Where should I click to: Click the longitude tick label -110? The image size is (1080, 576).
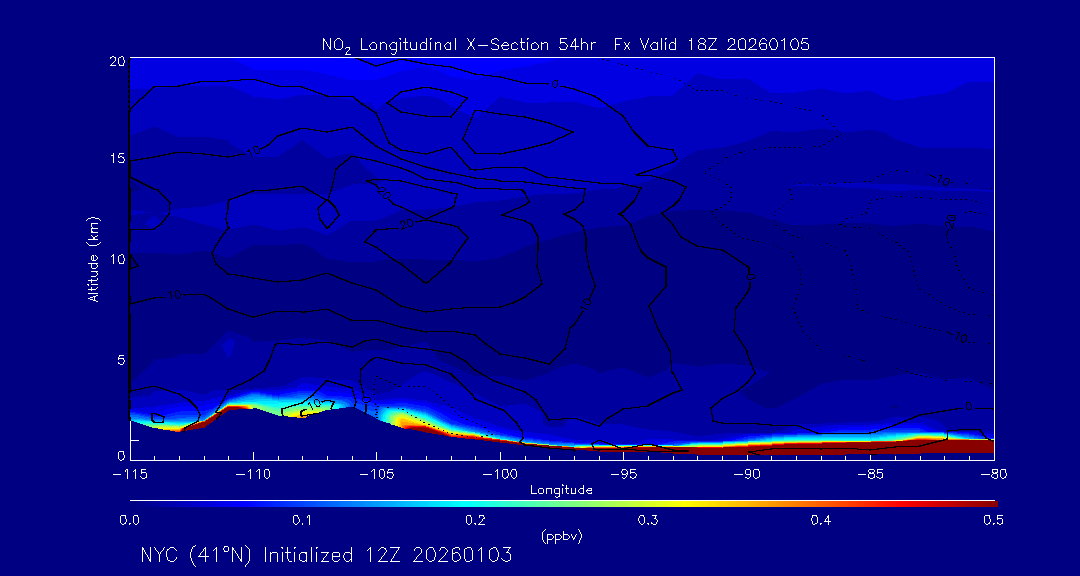pyautogui.click(x=253, y=475)
